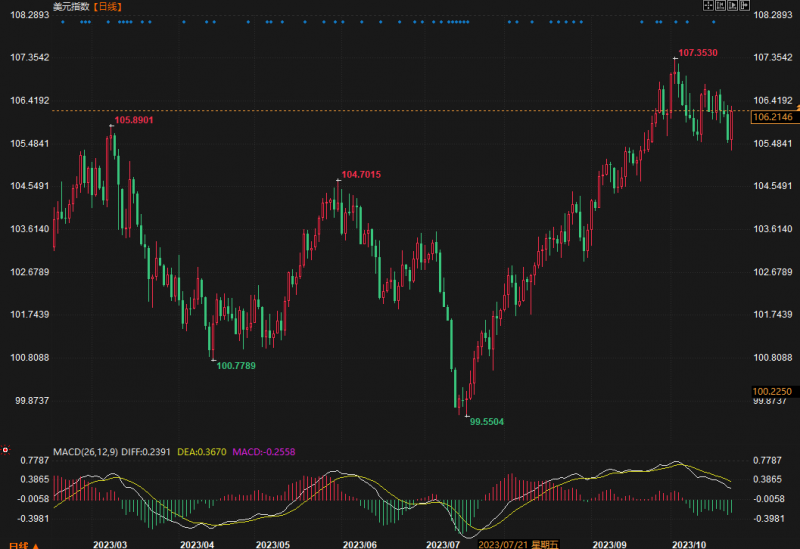Open the 日线 period selector in title

pos(108,6)
